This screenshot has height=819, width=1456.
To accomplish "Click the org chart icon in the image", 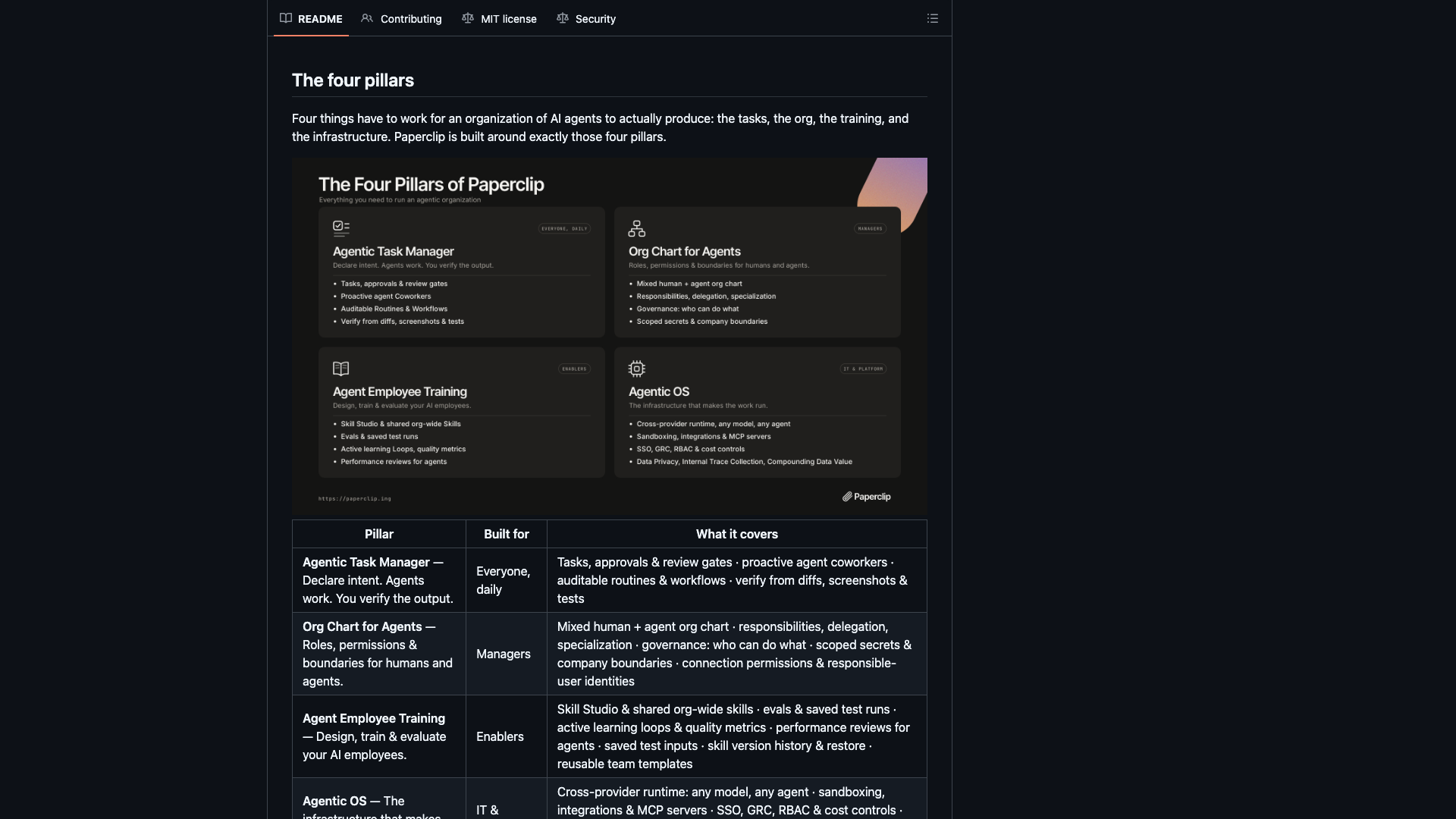I will click(x=637, y=228).
